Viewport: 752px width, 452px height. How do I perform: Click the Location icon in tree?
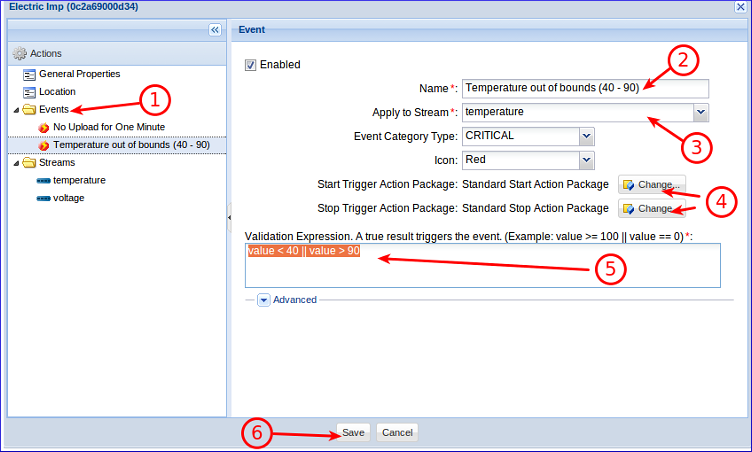point(30,92)
